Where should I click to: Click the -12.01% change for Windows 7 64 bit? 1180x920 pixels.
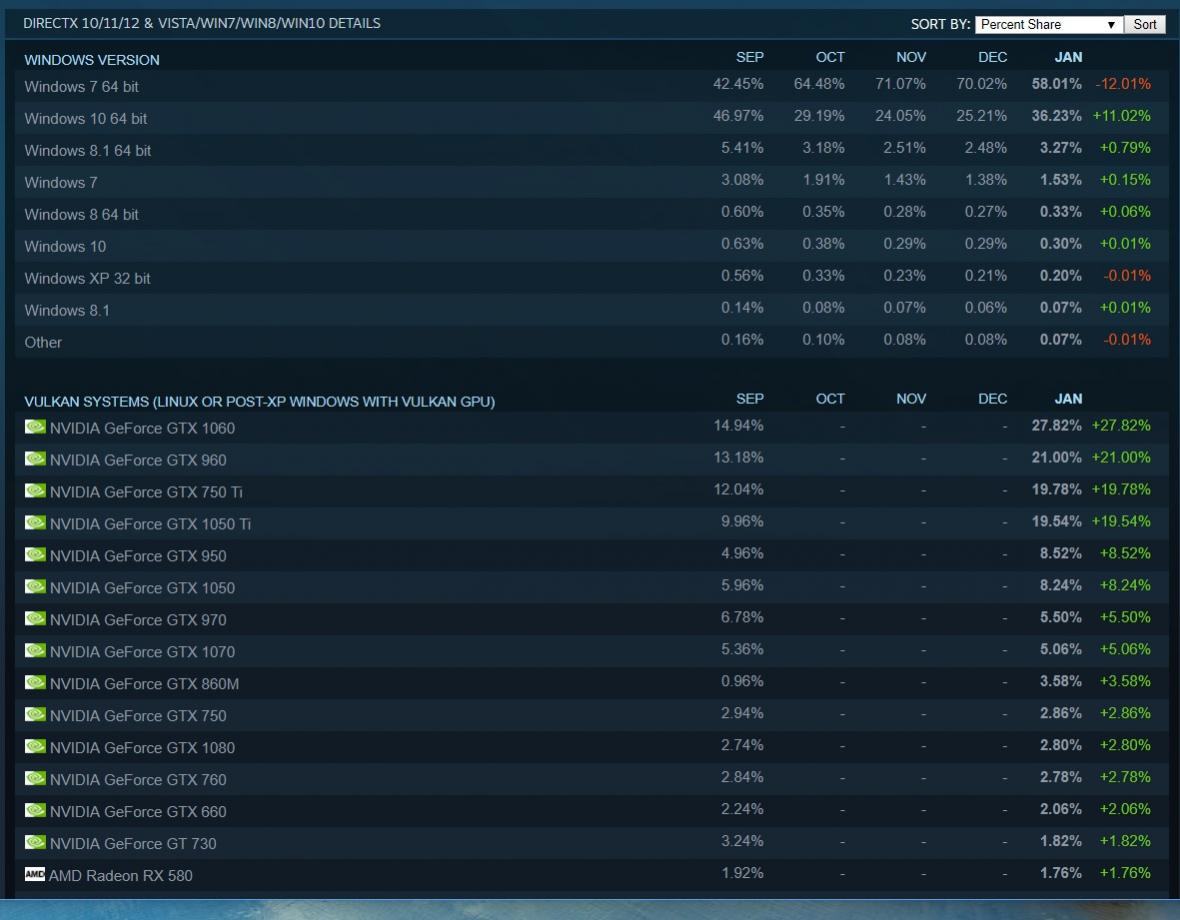coord(1123,83)
